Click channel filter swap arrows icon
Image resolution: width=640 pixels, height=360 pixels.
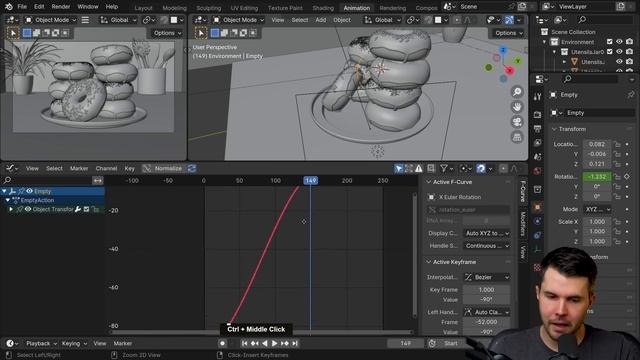tap(98, 180)
